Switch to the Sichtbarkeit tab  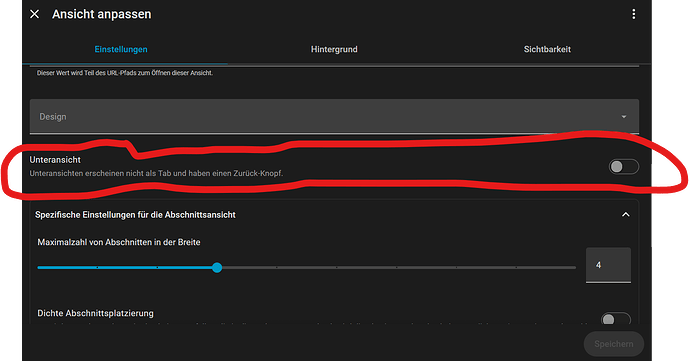tap(547, 49)
